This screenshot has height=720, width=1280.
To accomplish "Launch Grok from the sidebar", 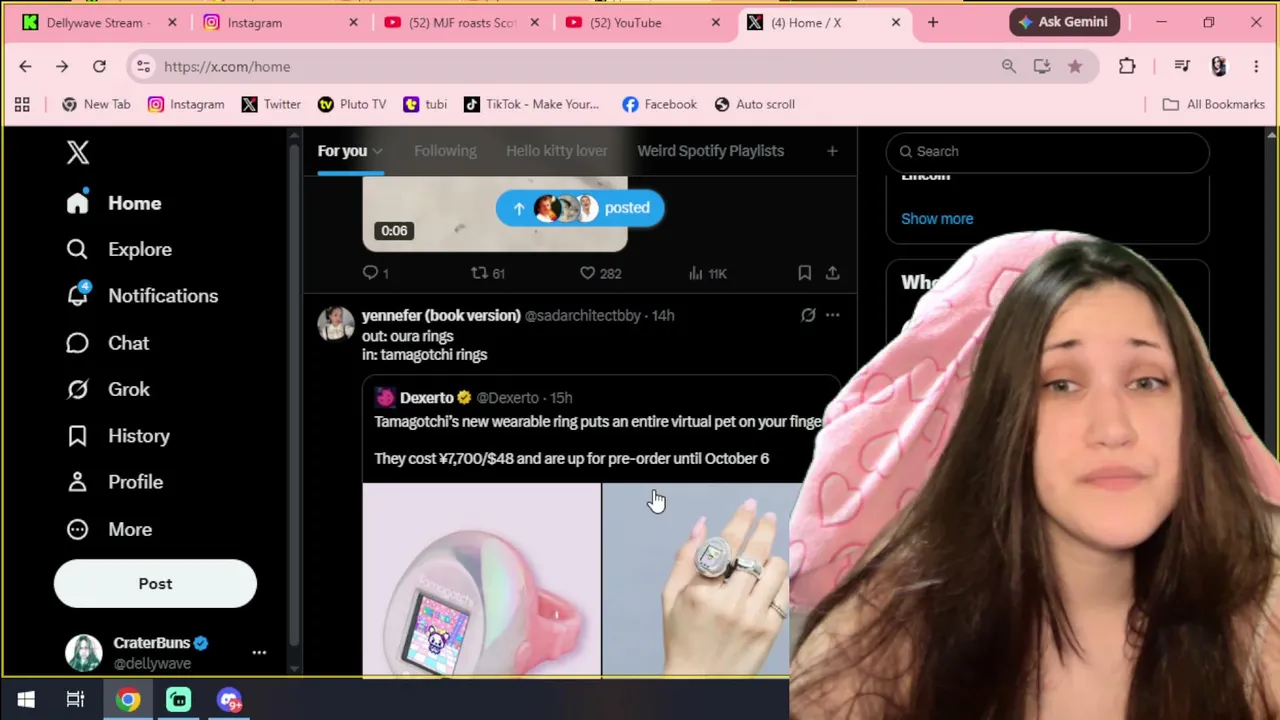I will pyautogui.click(x=107, y=389).
